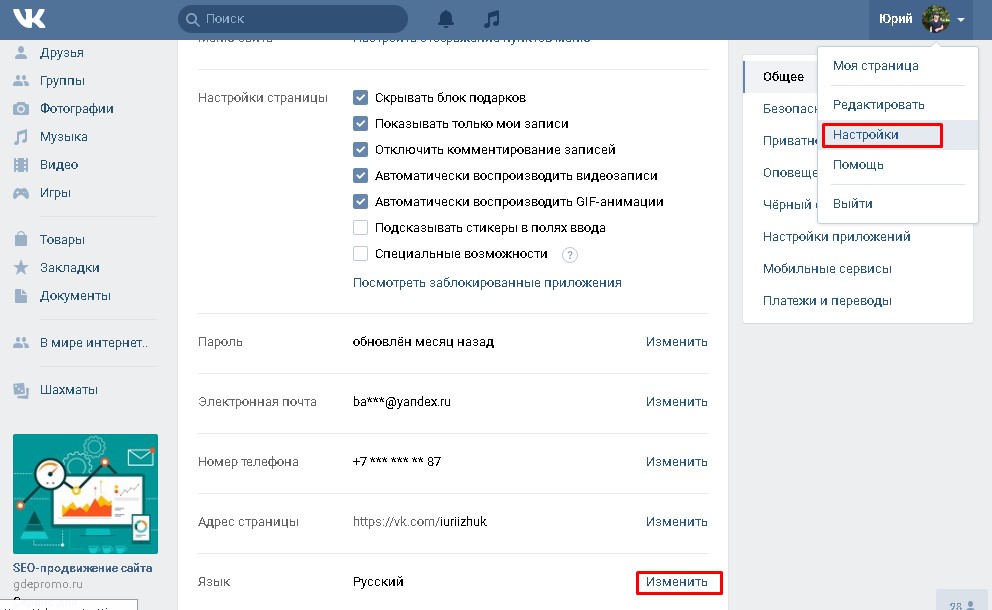Click the Фотографии camera icon
This screenshot has height=610, width=992.
(21, 108)
